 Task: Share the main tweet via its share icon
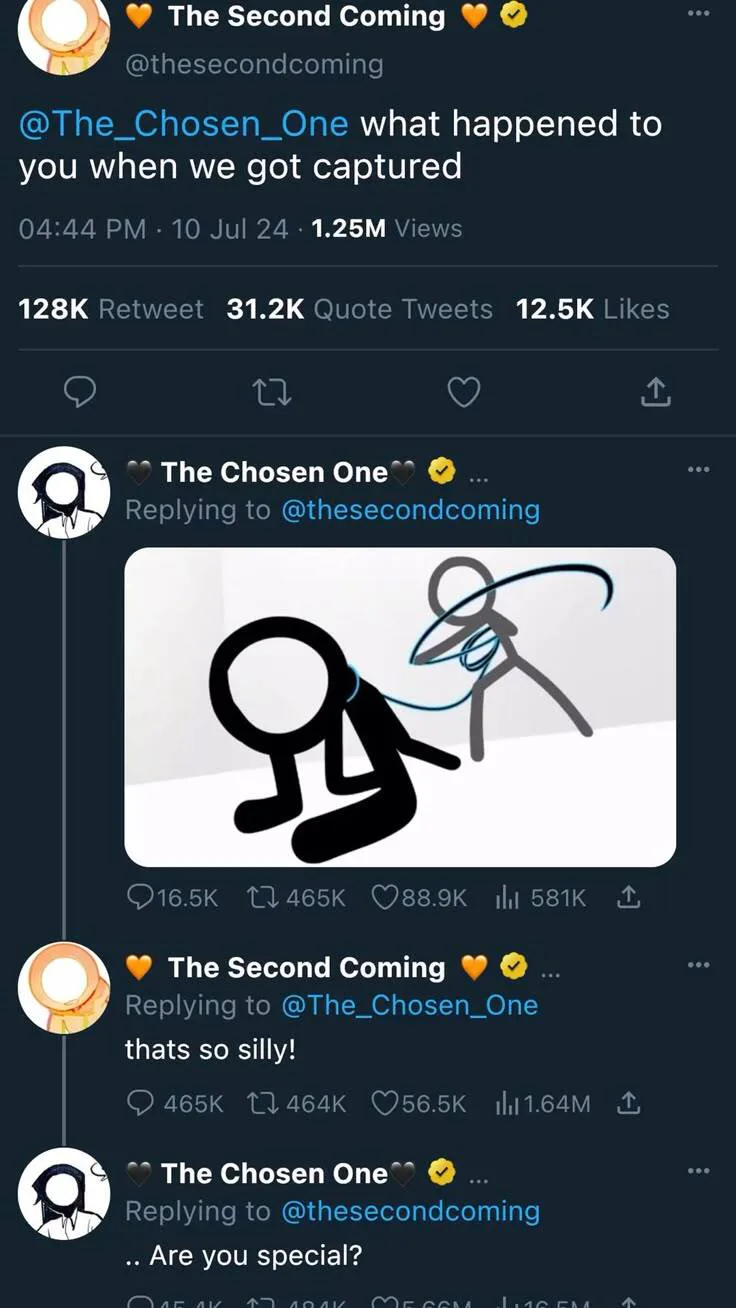(655, 393)
